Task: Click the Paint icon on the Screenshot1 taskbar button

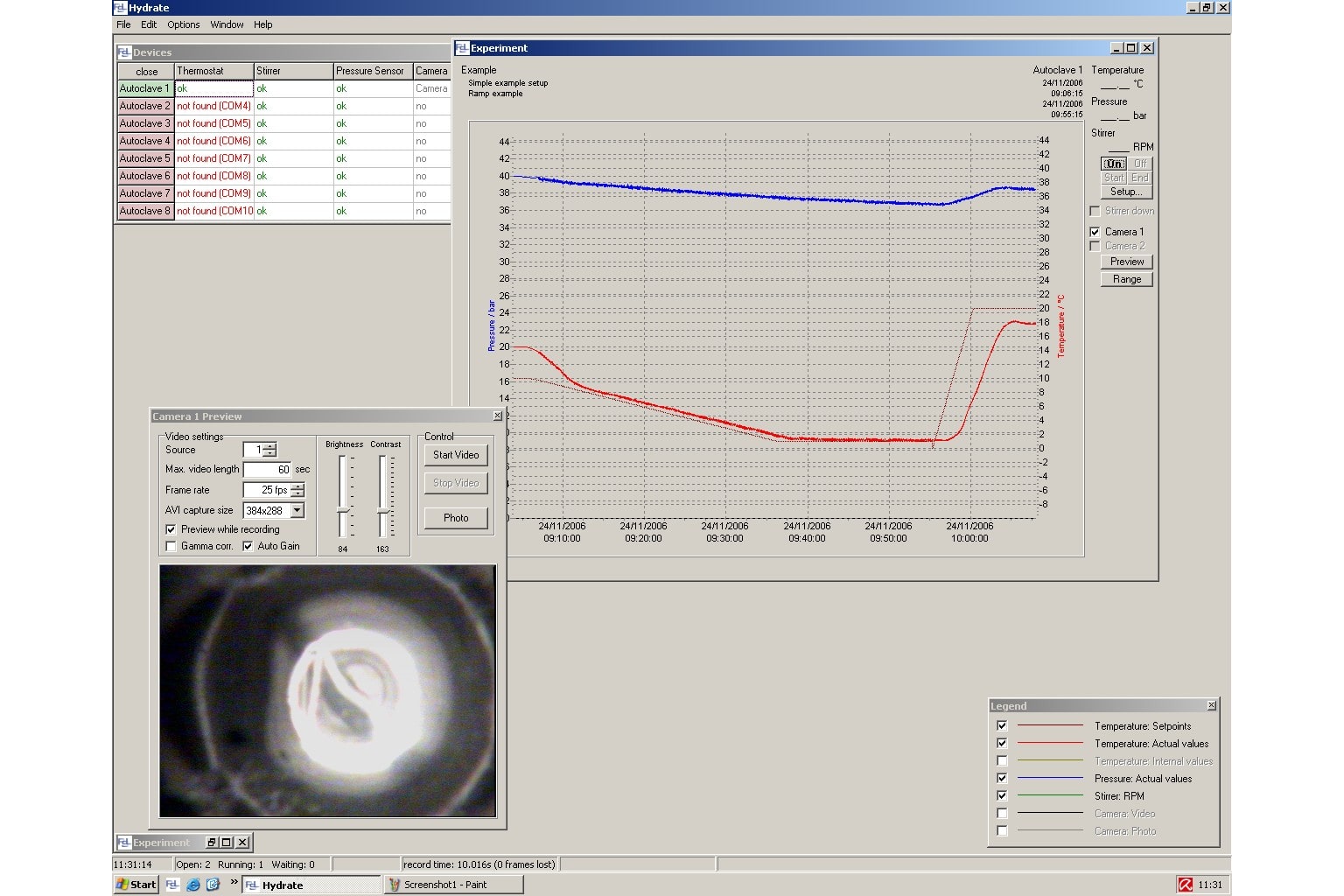Action: pos(395,885)
